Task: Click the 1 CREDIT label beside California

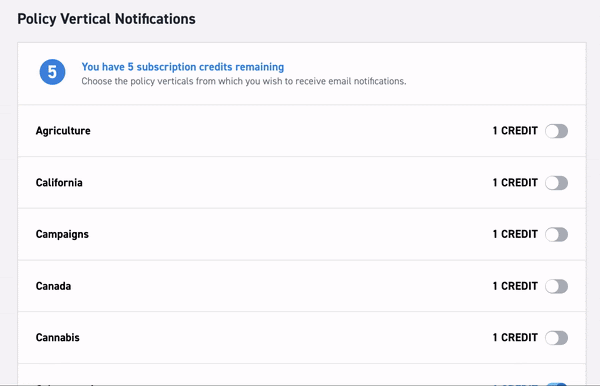Action: (x=515, y=182)
